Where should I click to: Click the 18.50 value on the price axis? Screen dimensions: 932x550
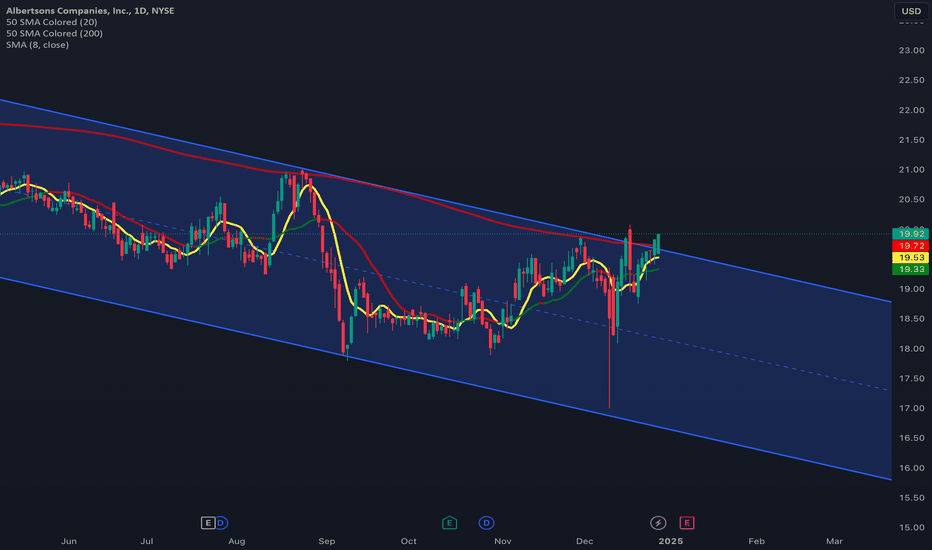[911, 319]
